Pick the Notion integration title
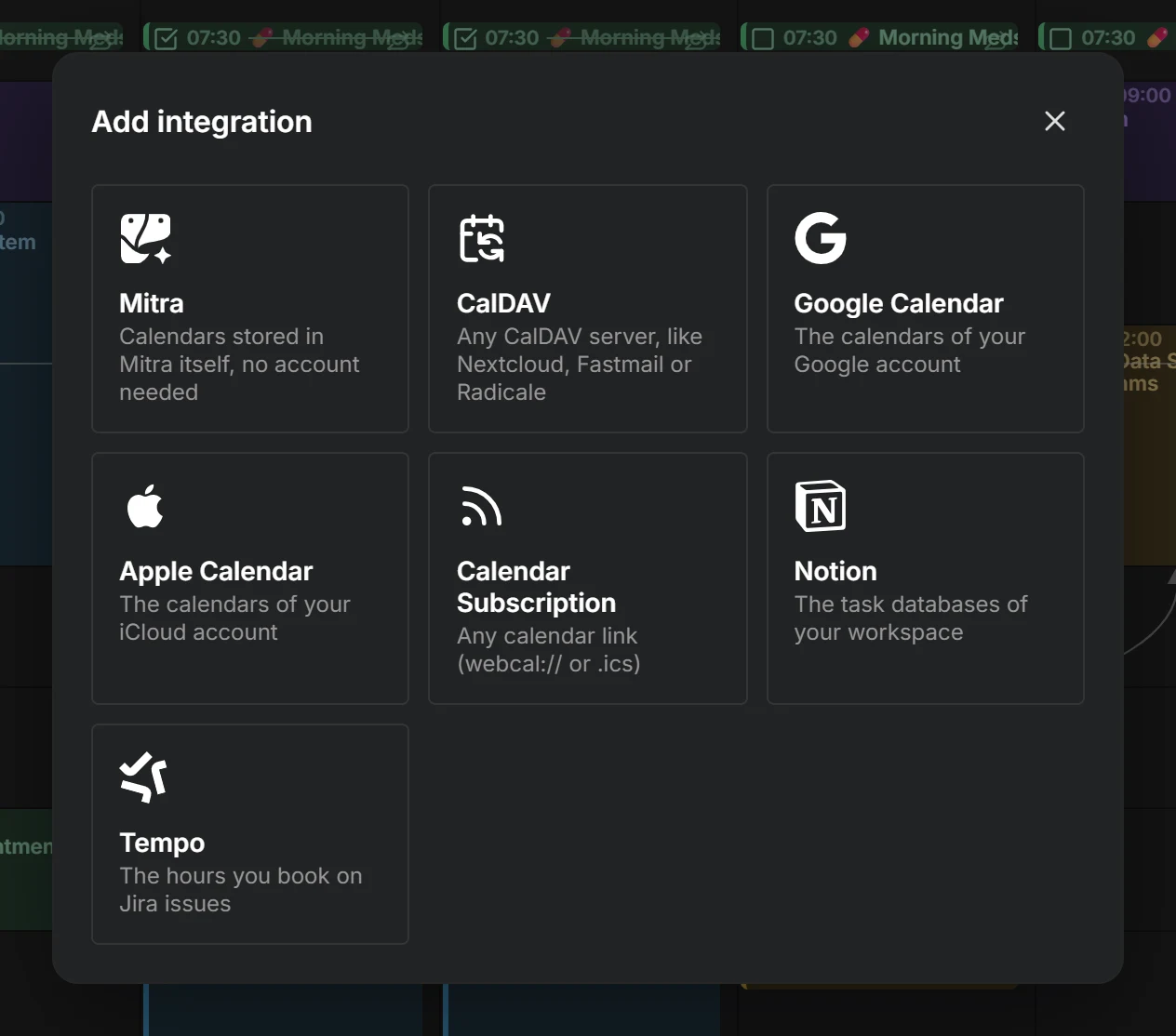The width and height of the screenshot is (1176, 1036). pyautogui.click(x=835, y=571)
